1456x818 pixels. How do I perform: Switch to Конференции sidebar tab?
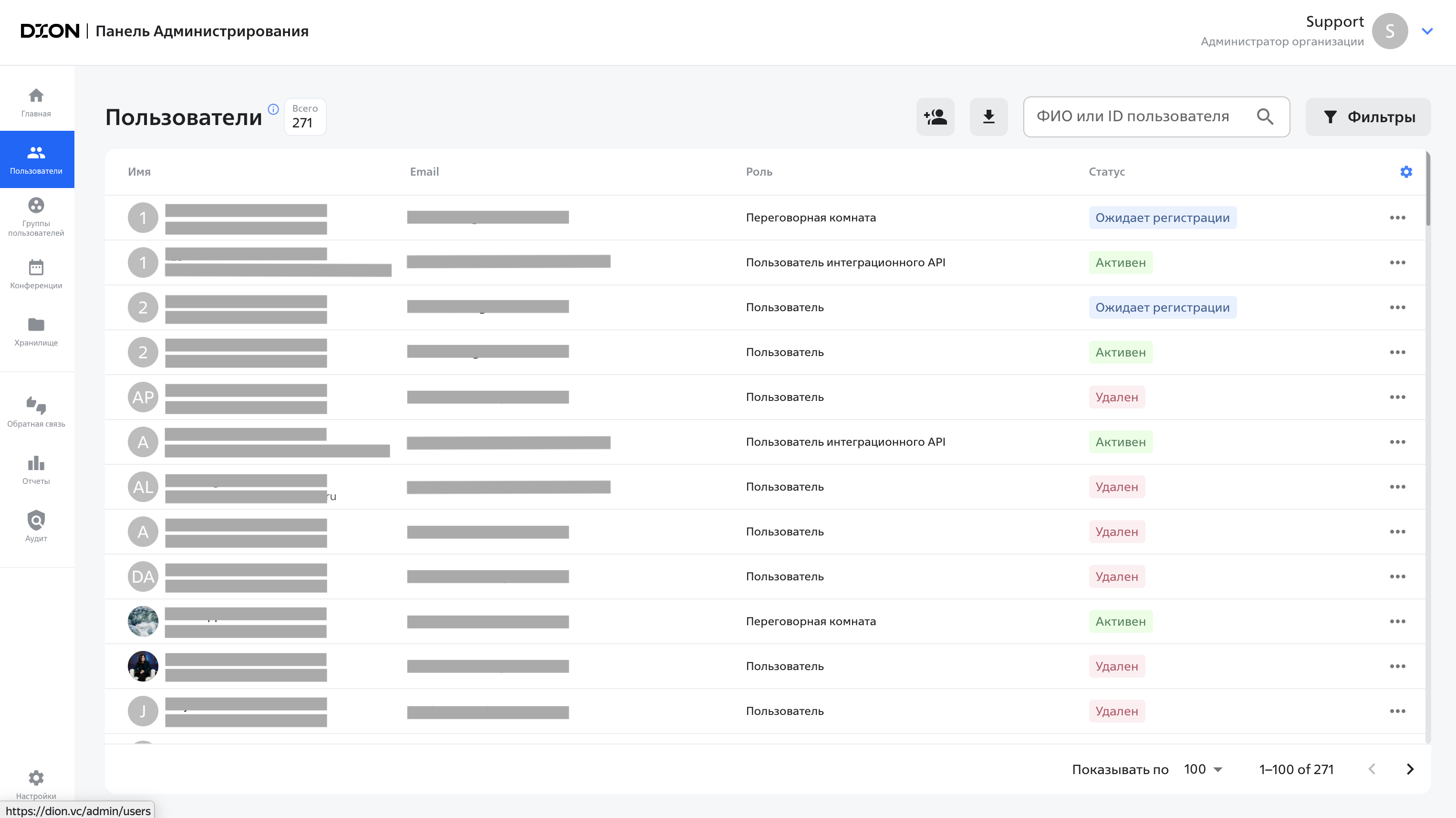(x=36, y=274)
